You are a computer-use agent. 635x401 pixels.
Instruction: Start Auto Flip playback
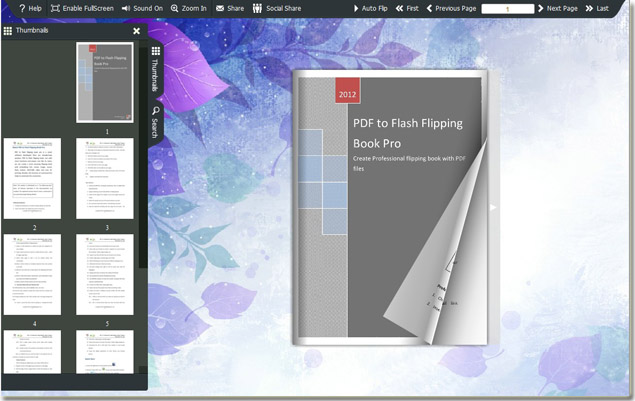pos(371,8)
